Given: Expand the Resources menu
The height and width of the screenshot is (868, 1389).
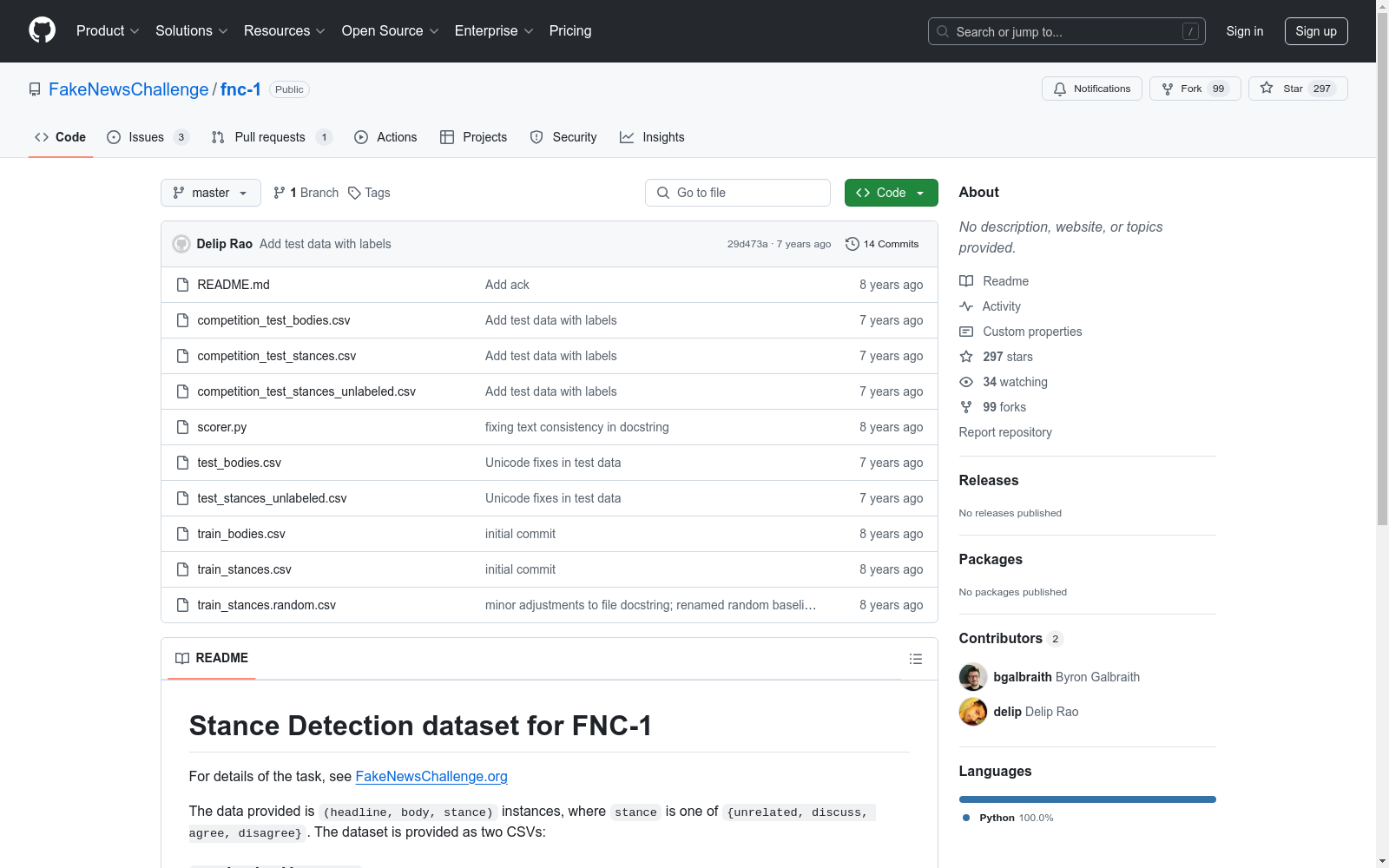Looking at the screenshot, I should tap(285, 31).
